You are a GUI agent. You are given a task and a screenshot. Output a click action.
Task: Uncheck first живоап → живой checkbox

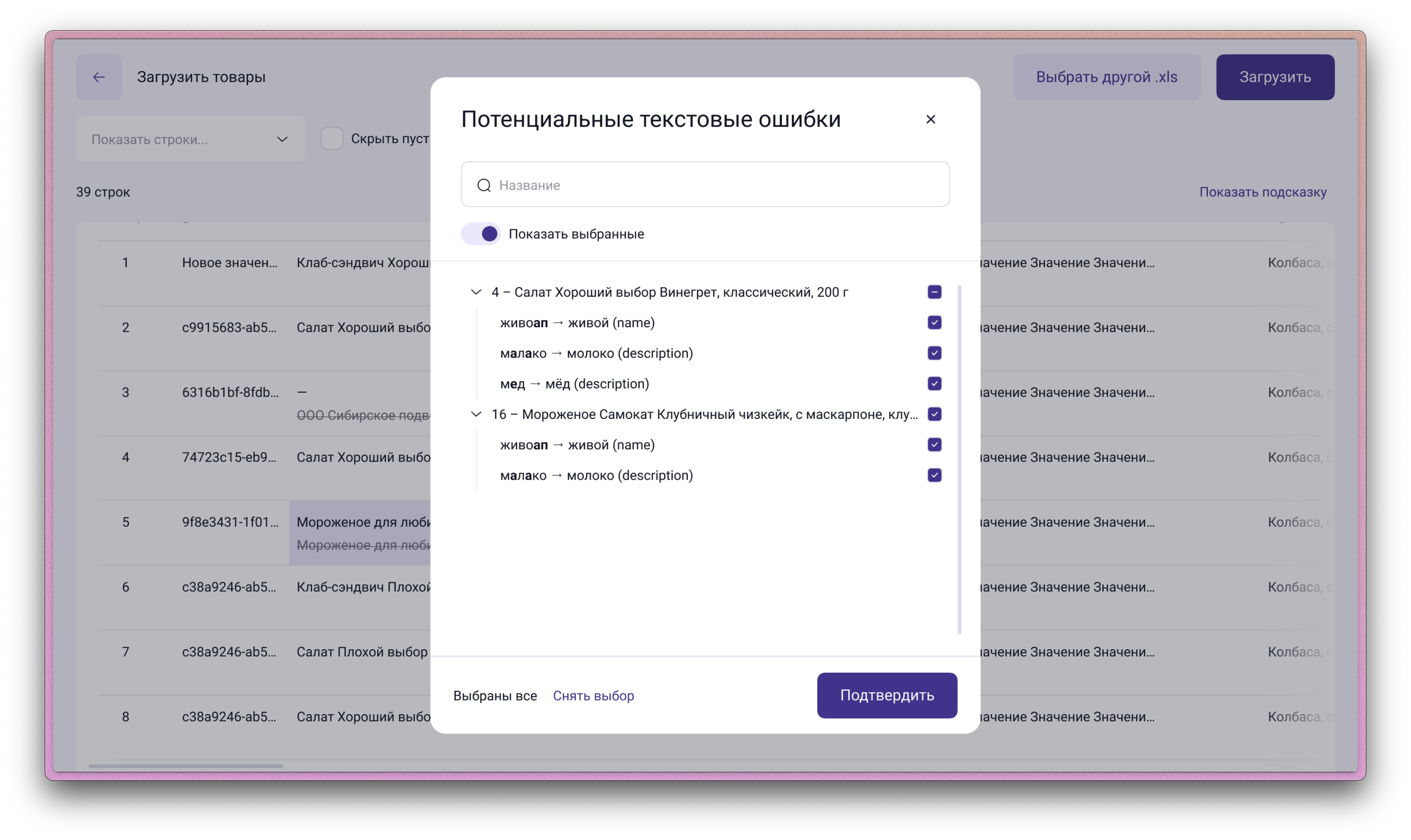coord(934,322)
